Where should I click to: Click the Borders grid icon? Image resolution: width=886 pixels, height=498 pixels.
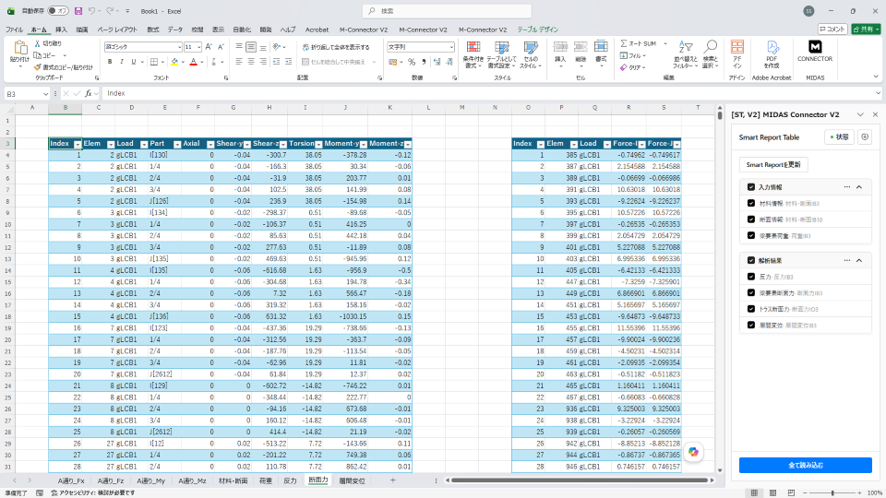pyautogui.click(x=154, y=62)
